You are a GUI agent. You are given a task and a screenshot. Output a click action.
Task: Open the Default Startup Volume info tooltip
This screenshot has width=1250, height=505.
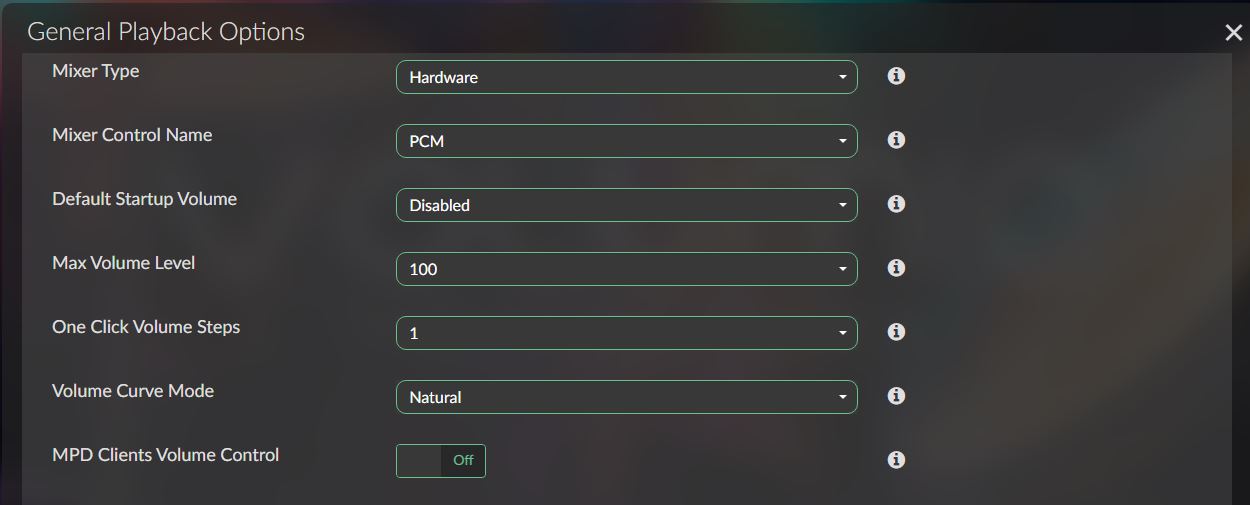point(896,204)
